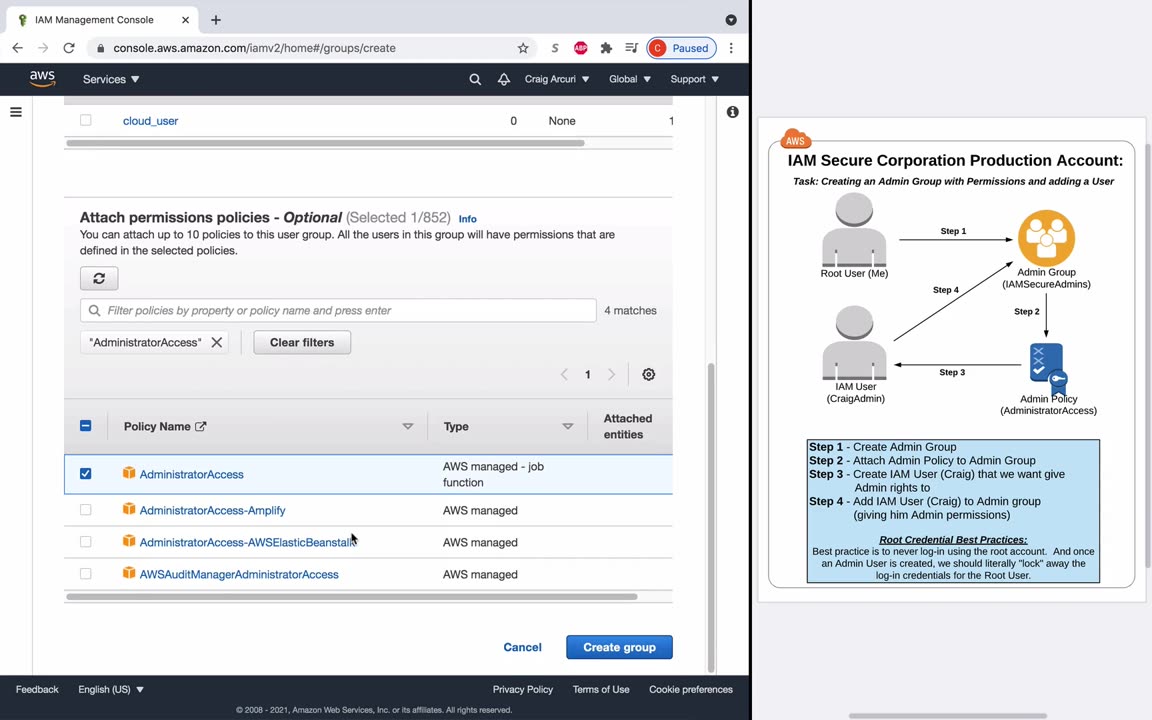Image resolution: width=1152 pixels, height=720 pixels.
Task: Click the page vertical scrollbar
Action: click(710, 517)
